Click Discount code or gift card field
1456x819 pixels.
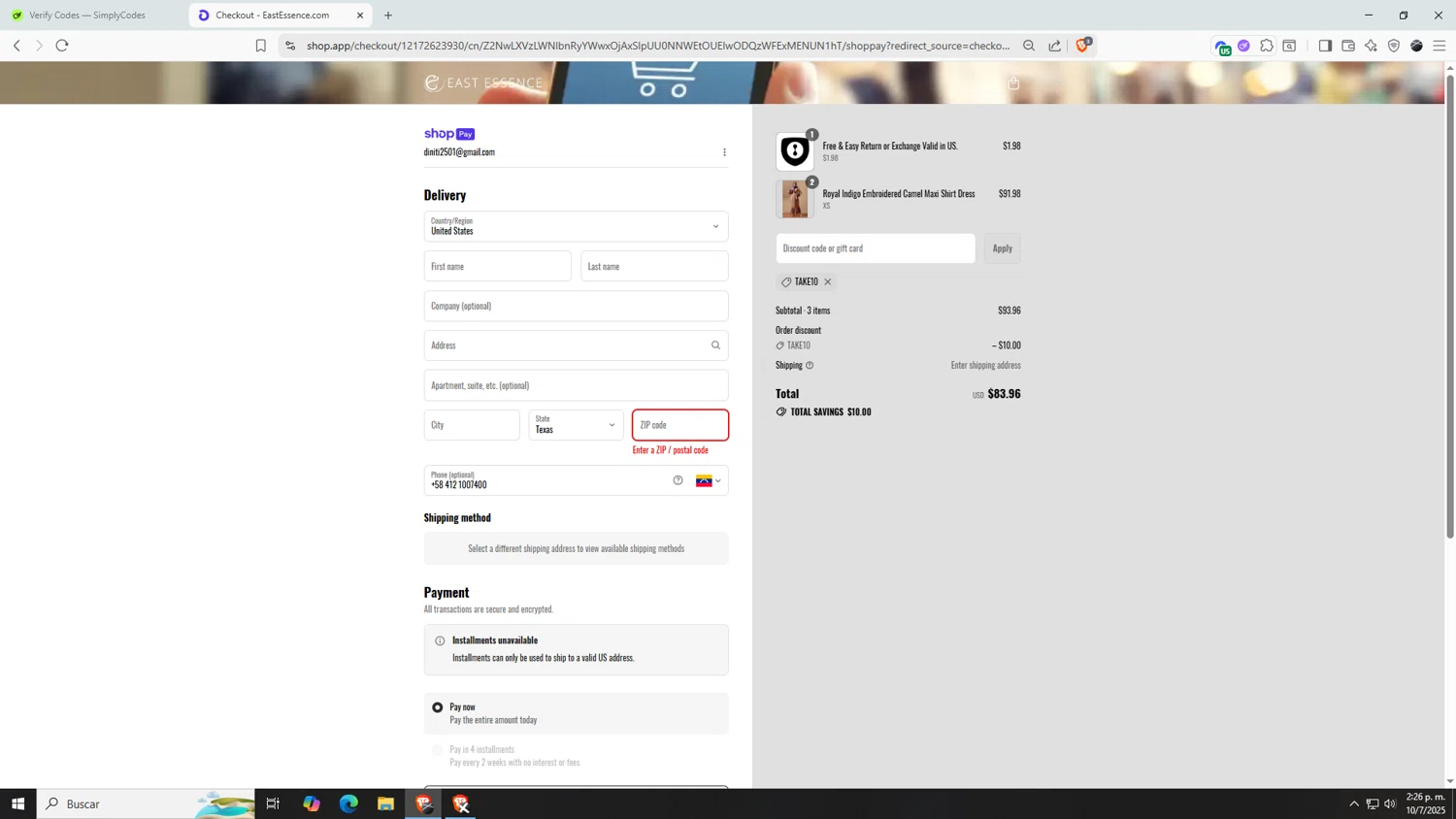876,248
